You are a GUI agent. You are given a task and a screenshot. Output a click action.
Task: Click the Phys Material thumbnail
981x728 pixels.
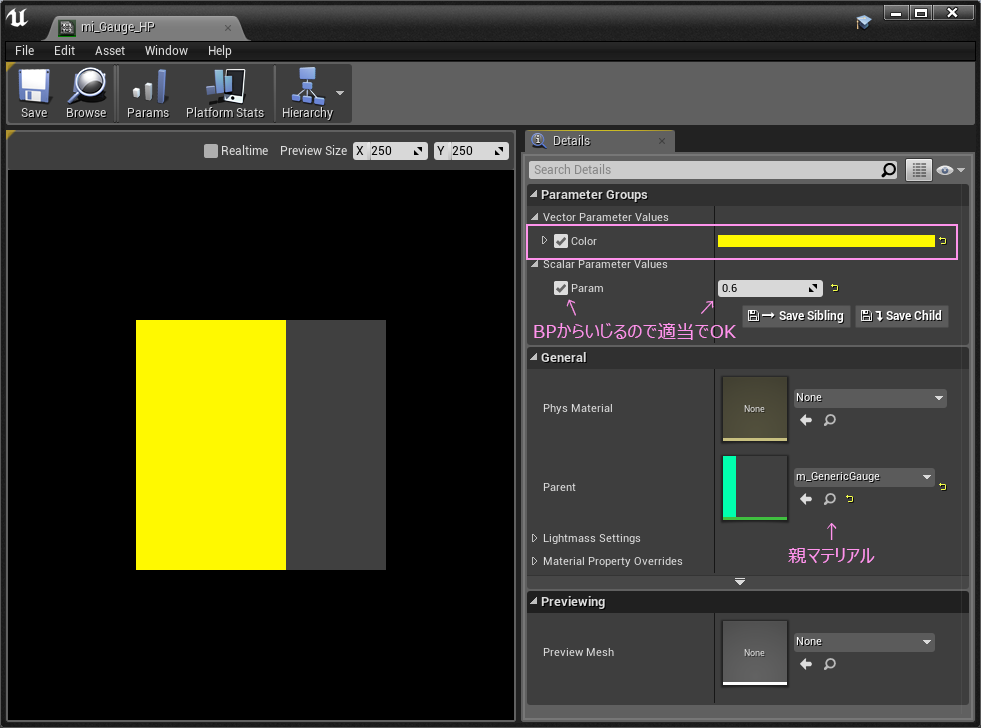point(755,408)
